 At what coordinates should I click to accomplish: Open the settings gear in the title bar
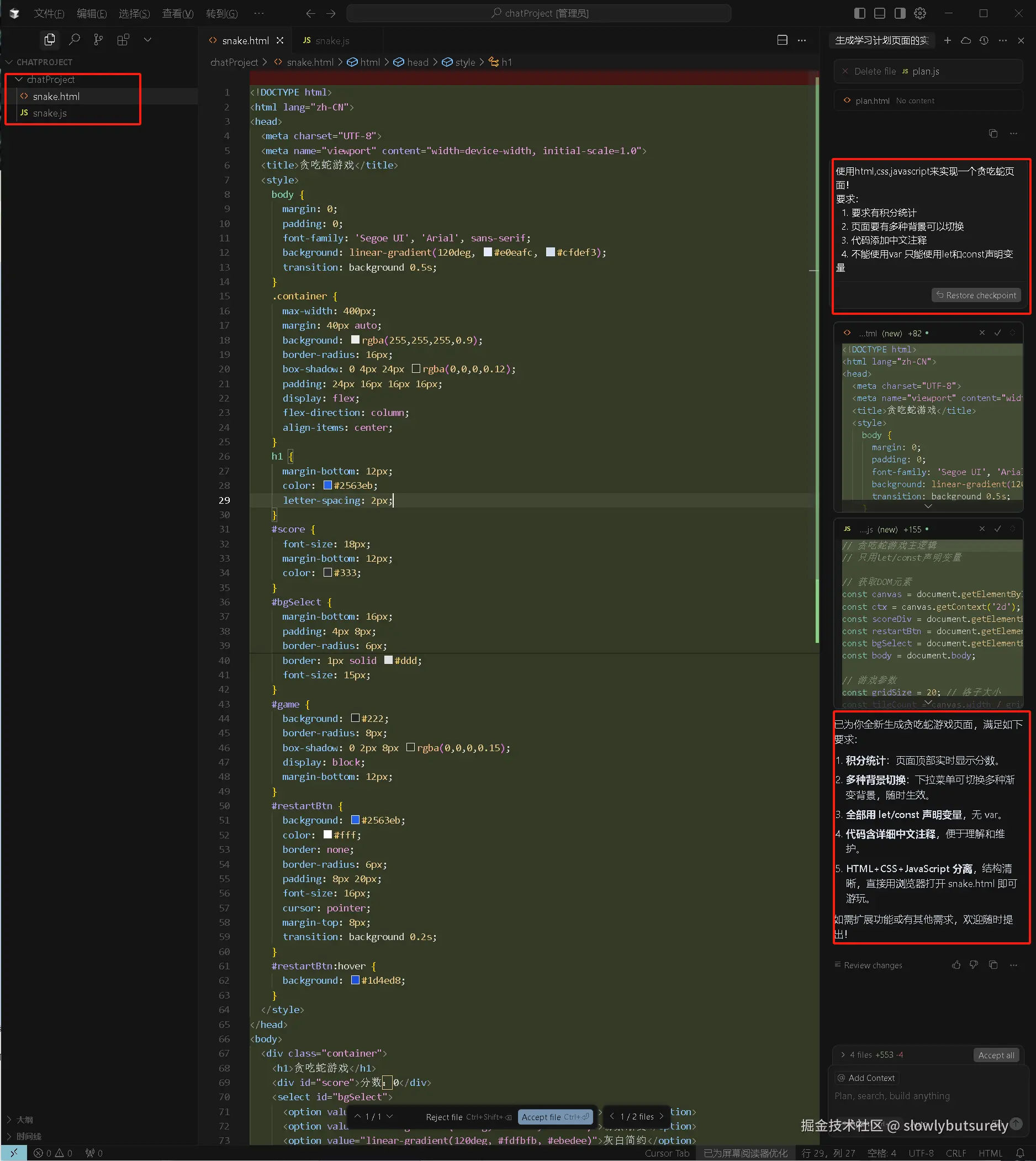[920, 13]
